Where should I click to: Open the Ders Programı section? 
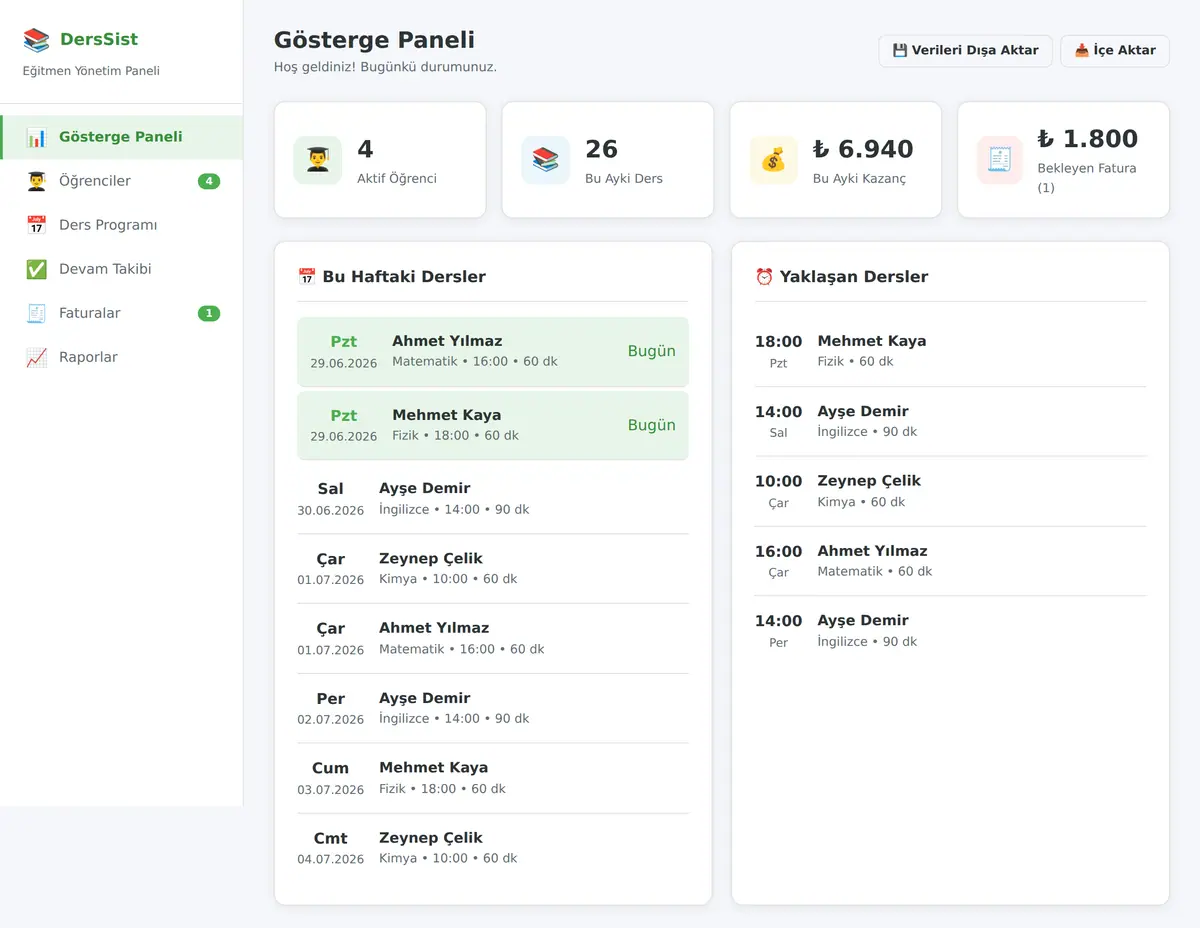[x=122, y=225]
